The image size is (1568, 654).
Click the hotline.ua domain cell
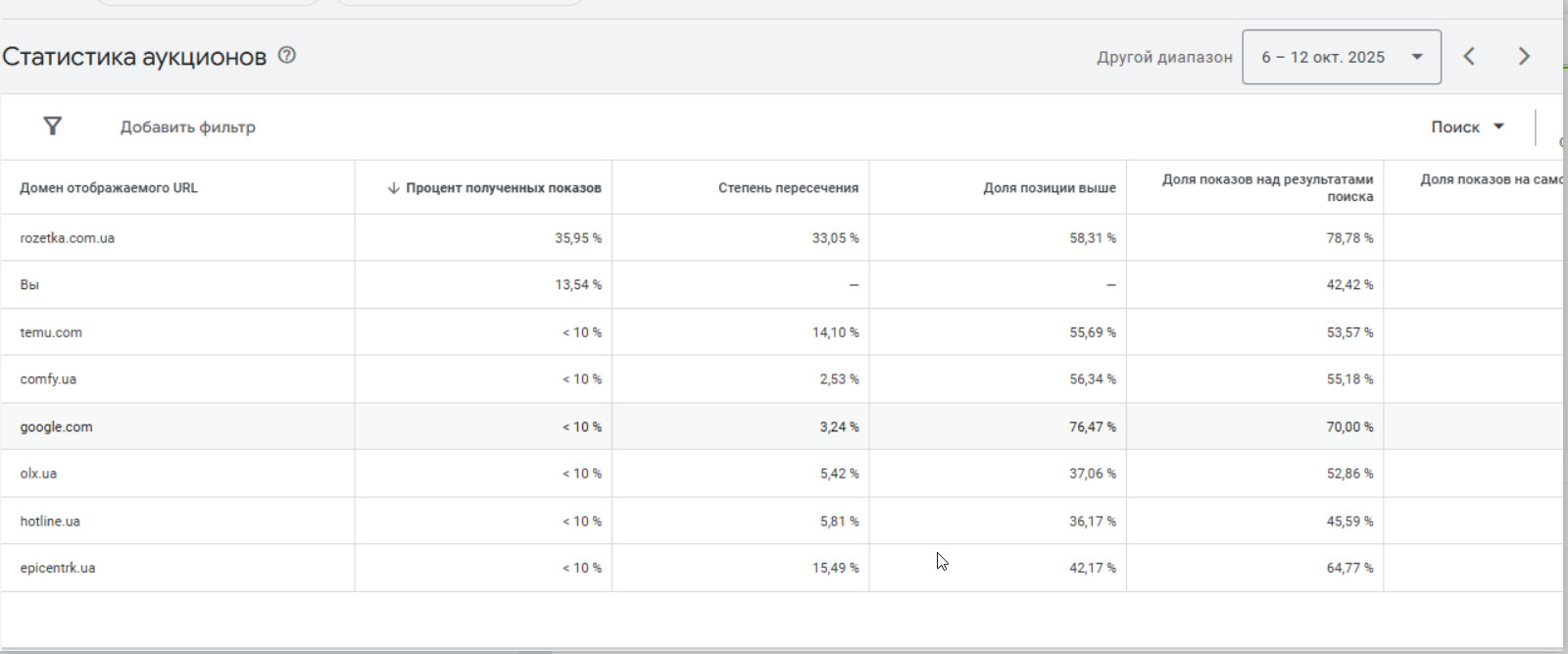coord(50,521)
